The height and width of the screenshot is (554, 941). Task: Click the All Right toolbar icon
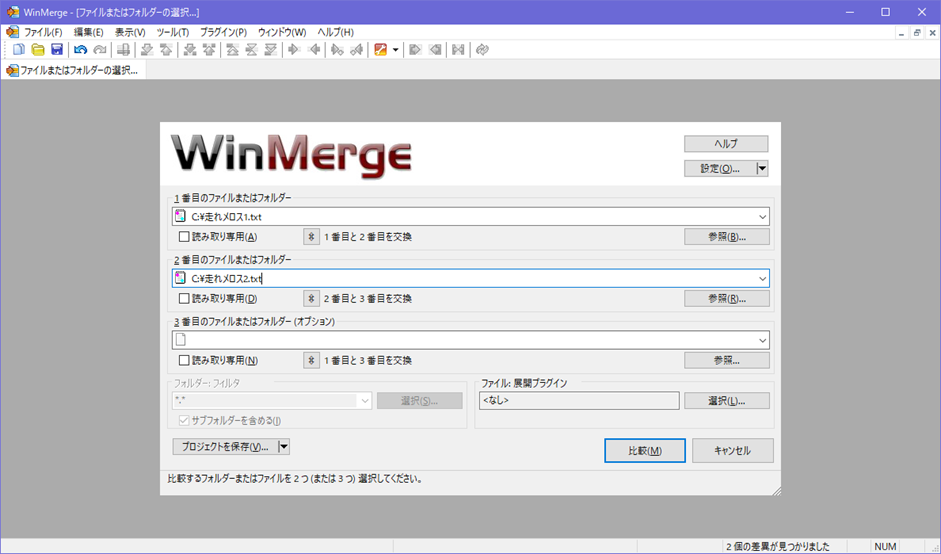click(x=415, y=50)
